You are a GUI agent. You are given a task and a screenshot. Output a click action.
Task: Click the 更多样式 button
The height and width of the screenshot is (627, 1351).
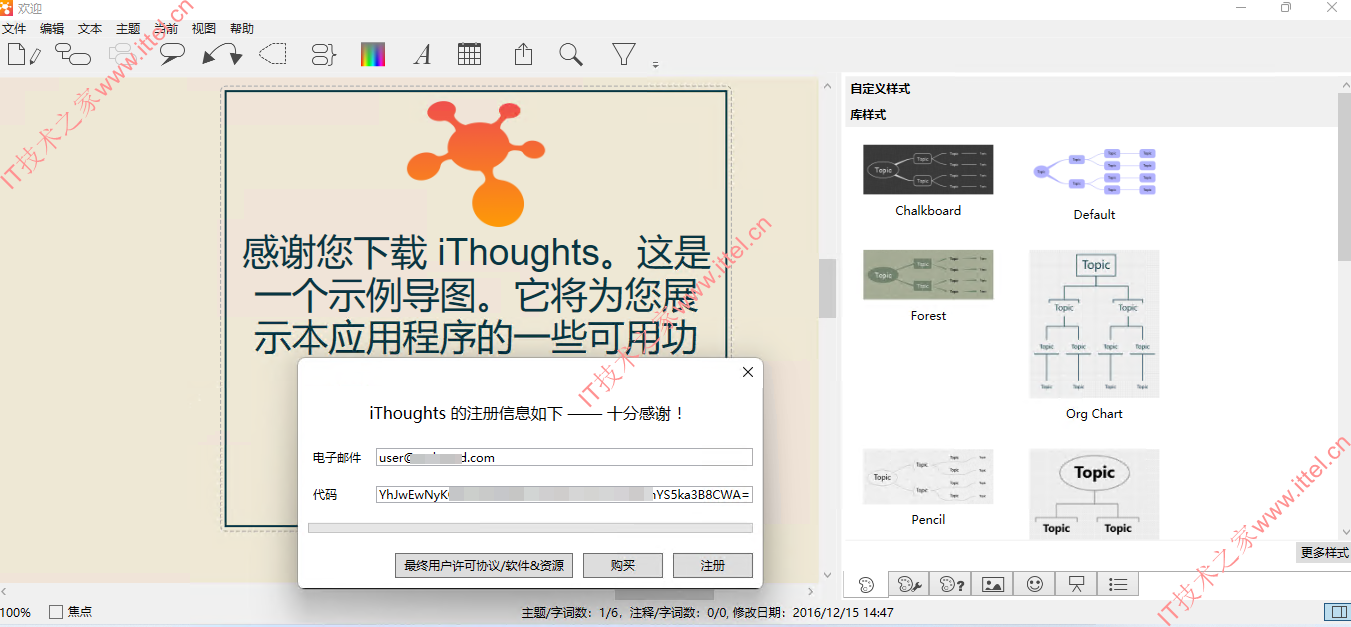click(x=1324, y=553)
